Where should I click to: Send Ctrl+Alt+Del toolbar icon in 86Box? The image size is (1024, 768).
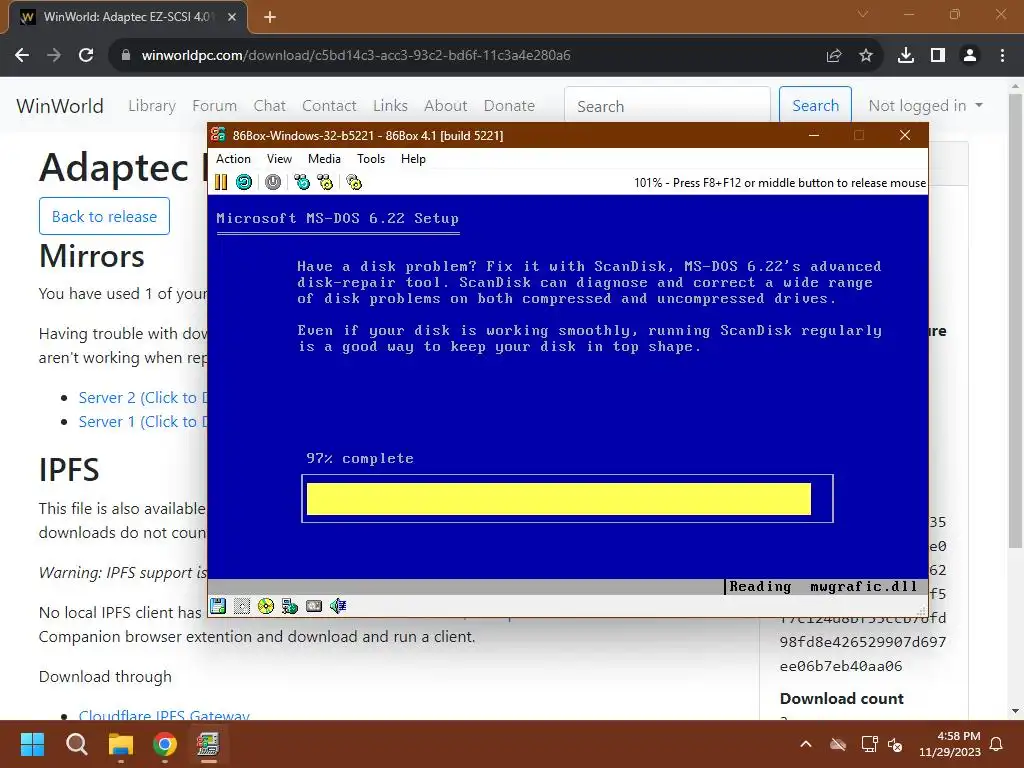pyautogui.click(x=302, y=182)
